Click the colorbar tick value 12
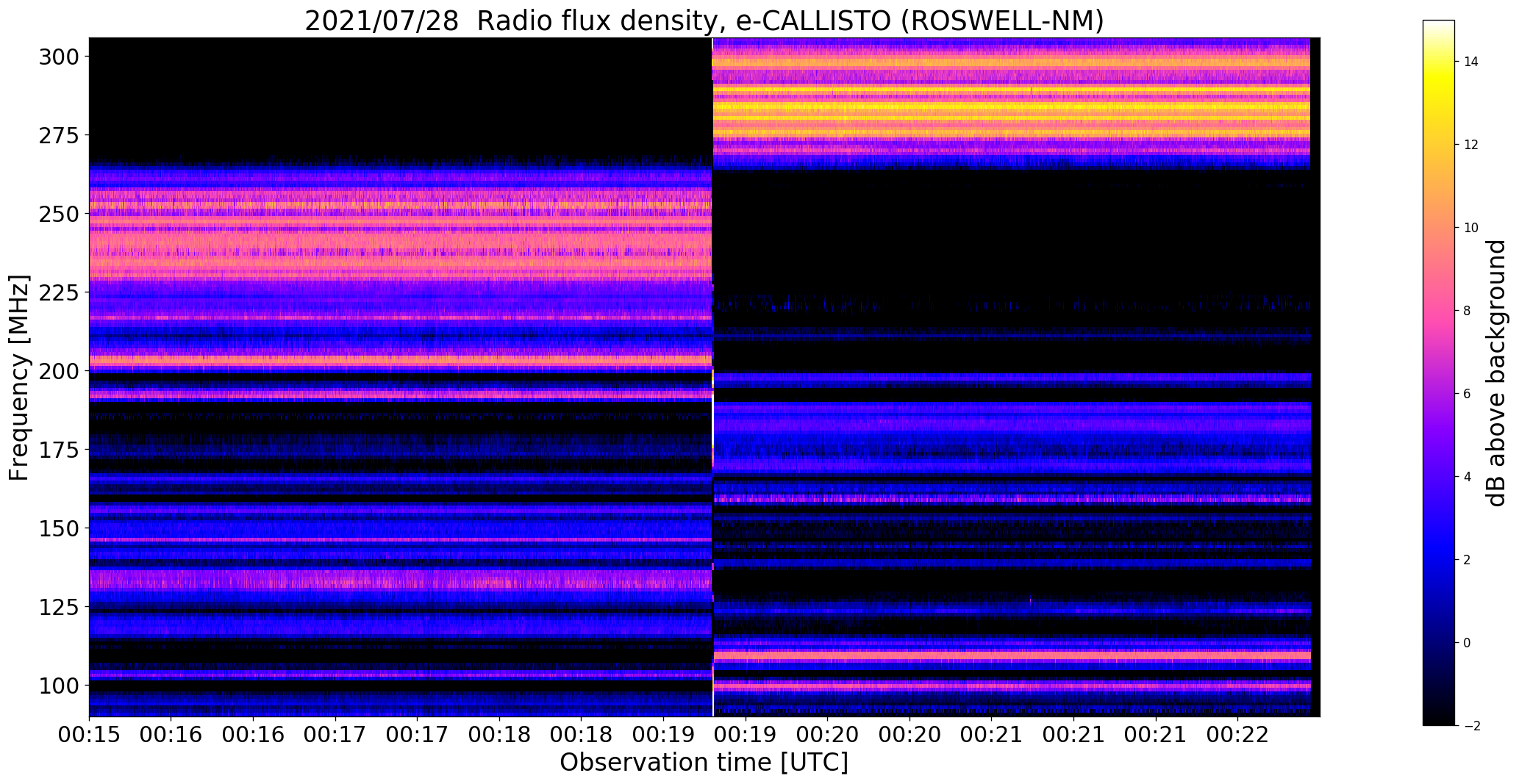Screen dimensions: 1519x784 tap(1471, 145)
